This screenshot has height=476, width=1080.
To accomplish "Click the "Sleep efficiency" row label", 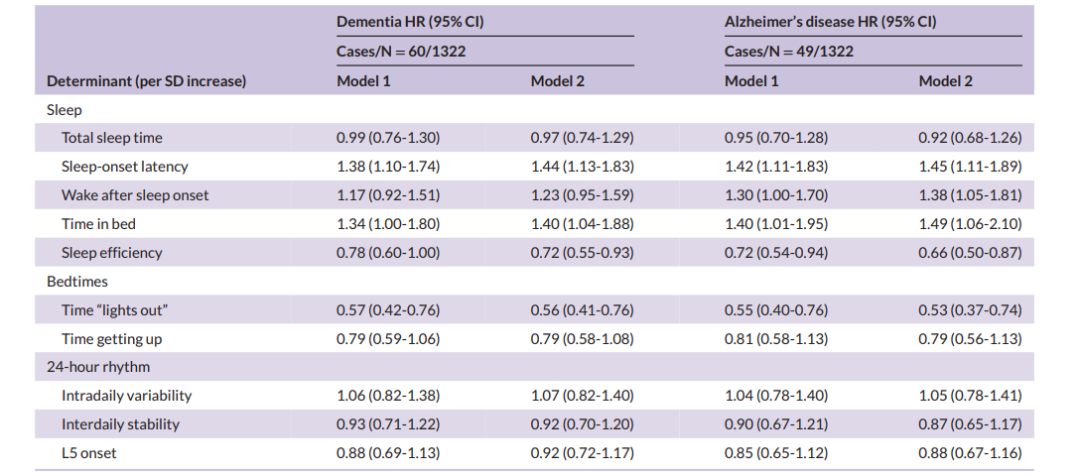I will 111,253.
